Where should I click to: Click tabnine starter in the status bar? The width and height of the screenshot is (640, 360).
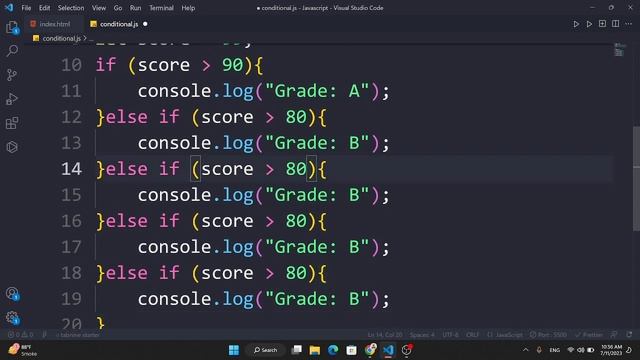[x=78, y=335]
